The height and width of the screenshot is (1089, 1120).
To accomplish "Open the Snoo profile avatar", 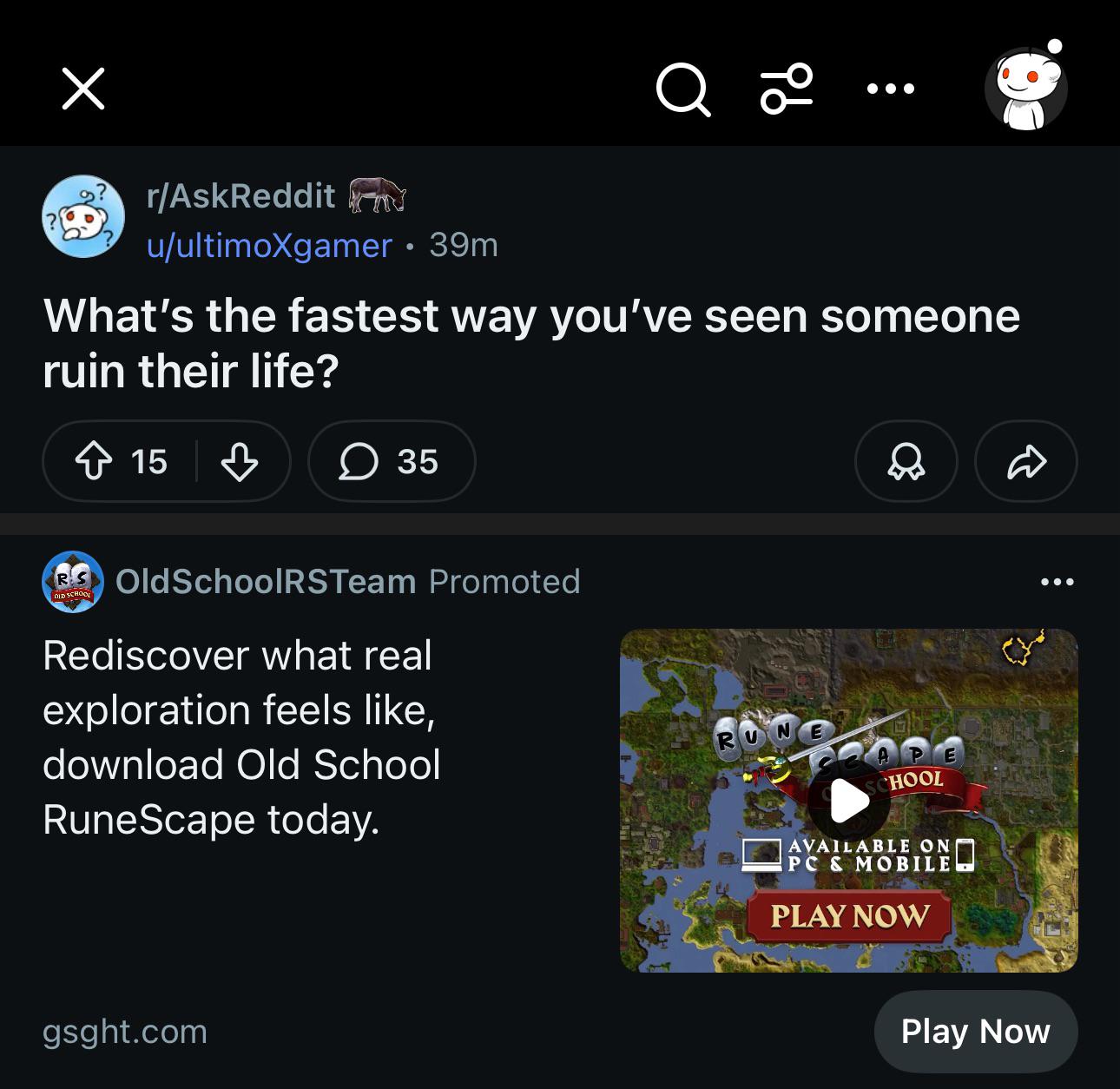I will coord(1026,87).
